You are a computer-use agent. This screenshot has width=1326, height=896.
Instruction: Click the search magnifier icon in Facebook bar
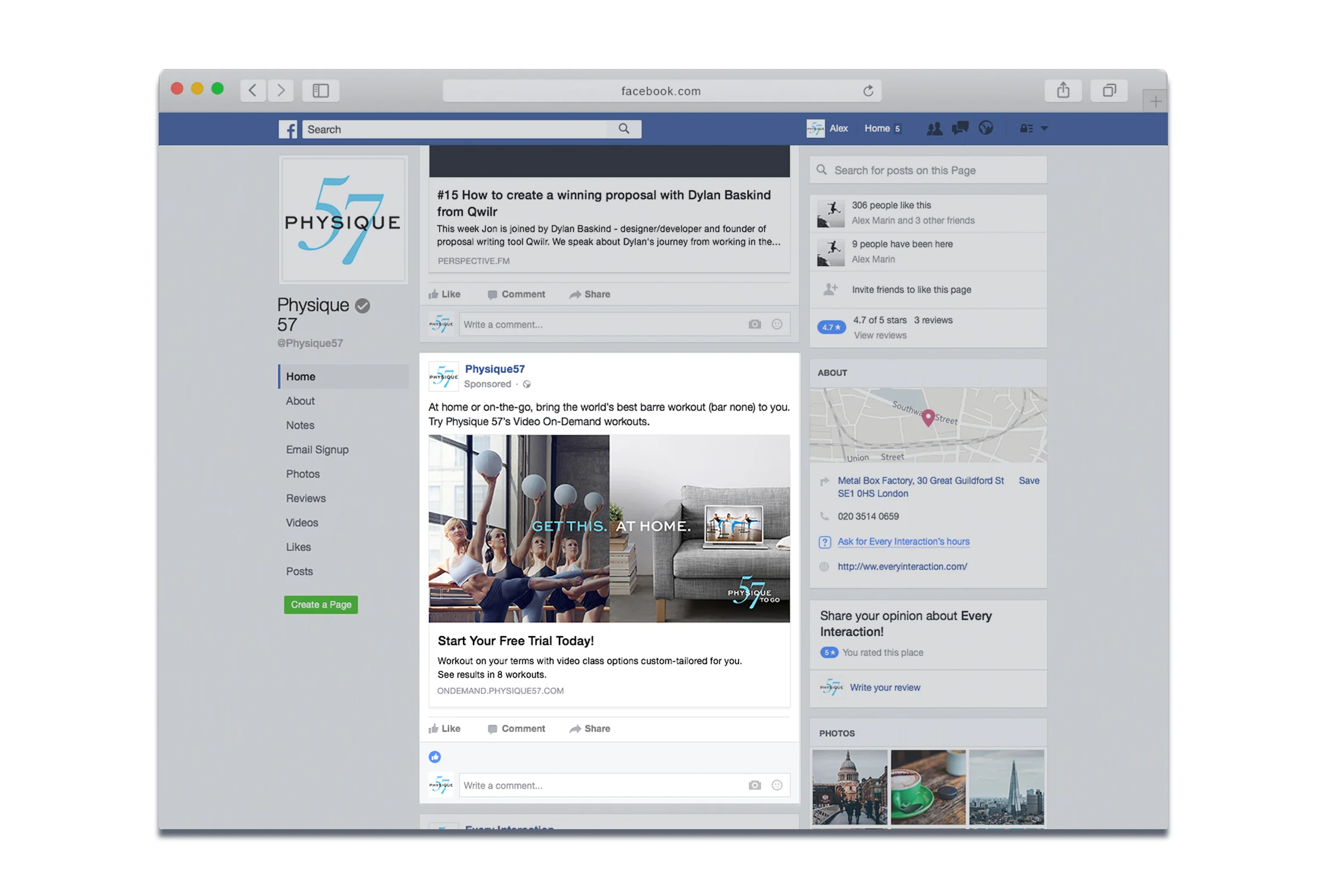(x=624, y=129)
